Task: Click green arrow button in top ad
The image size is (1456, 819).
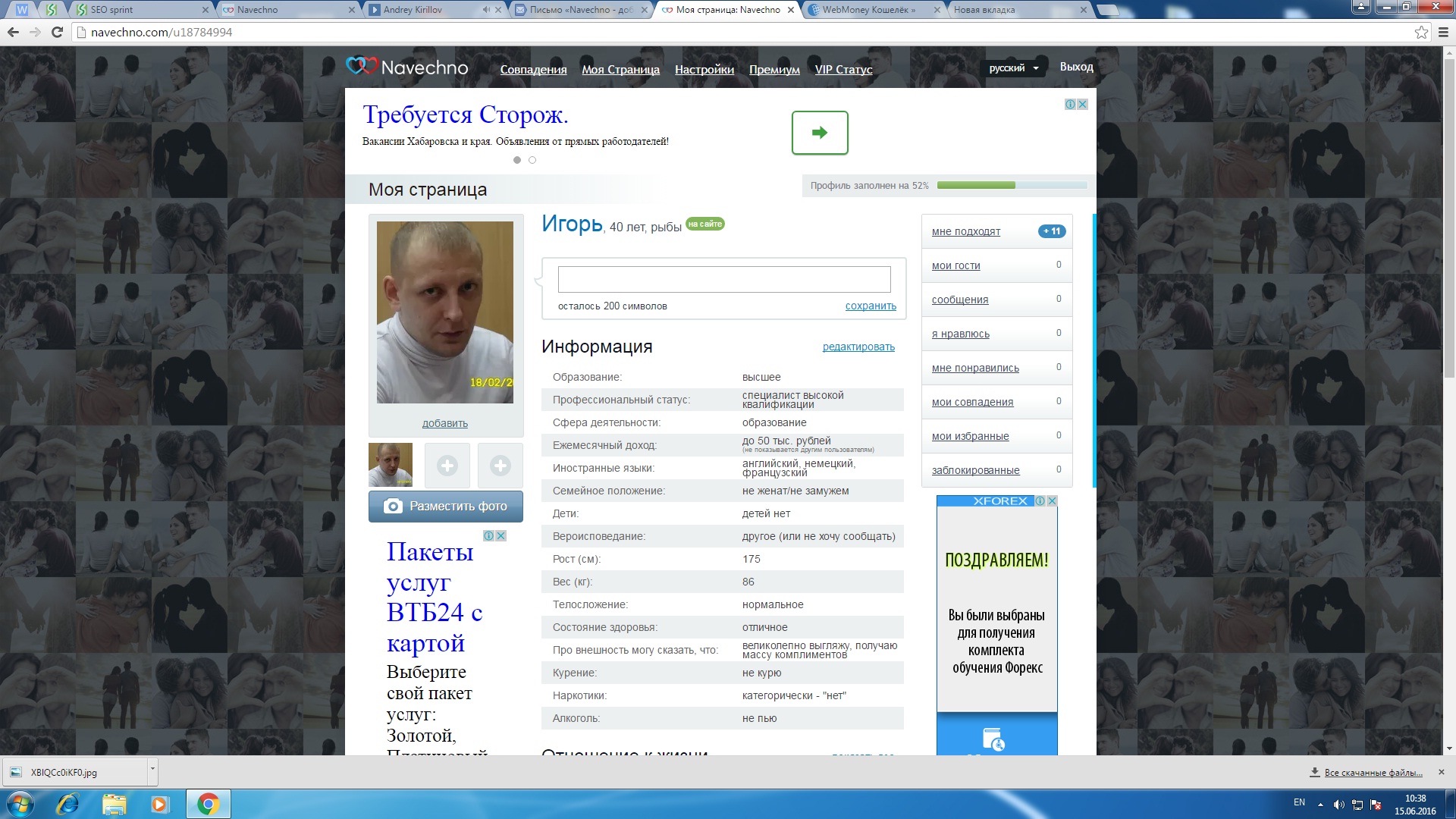Action: [x=820, y=133]
